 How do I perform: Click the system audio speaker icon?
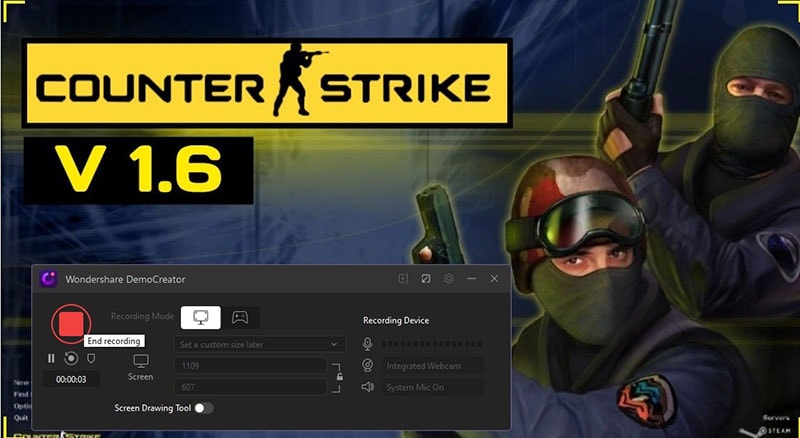click(x=367, y=387)
